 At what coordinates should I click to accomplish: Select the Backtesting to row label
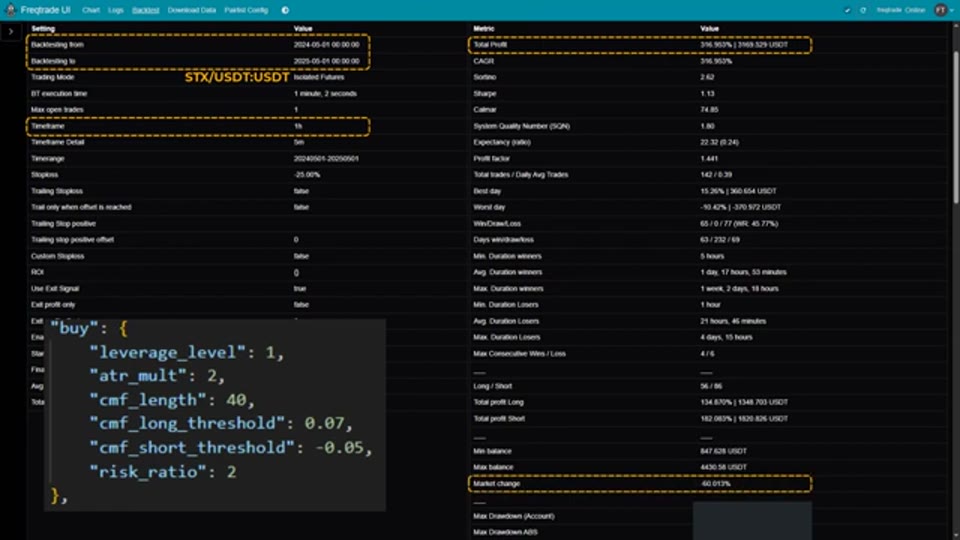[53, 61]
